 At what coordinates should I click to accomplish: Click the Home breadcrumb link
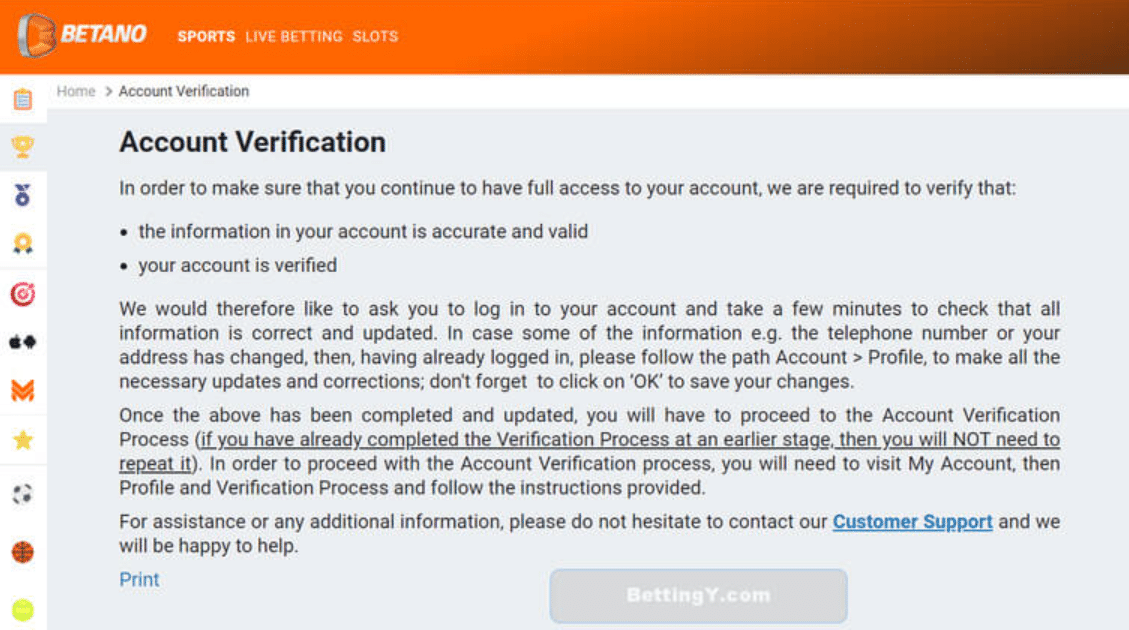[x=76, y=91]
